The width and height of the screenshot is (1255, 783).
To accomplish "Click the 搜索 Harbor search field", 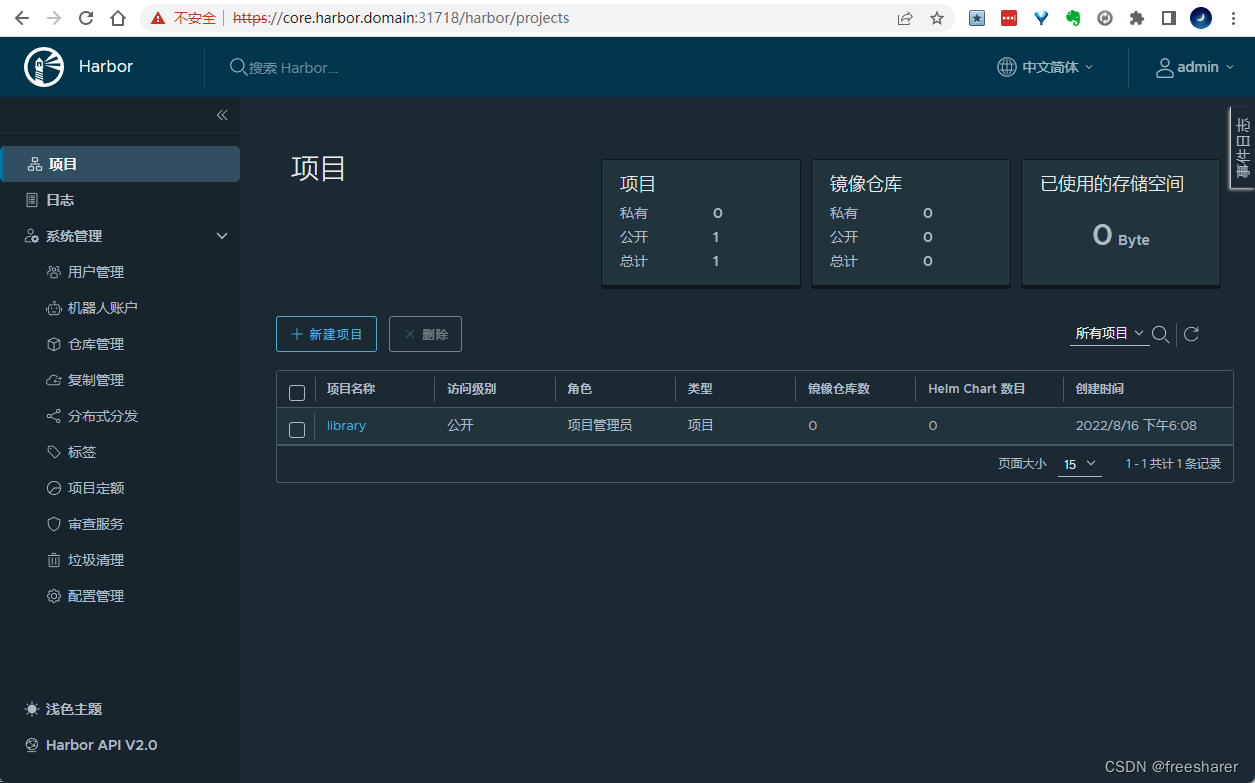I will tap(293, 68).
